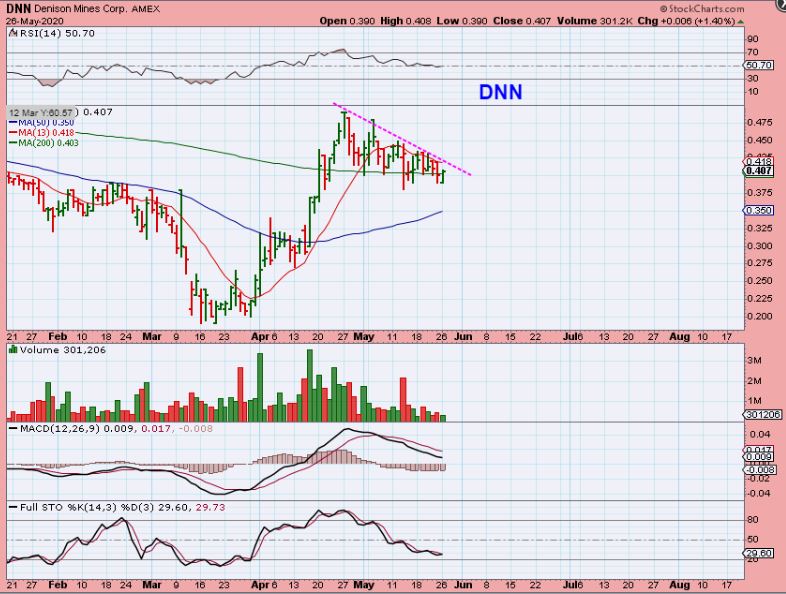This screenshot has width=786, height=594.
Task: Click the bold 0.407 last price tag
Action: 758,171
